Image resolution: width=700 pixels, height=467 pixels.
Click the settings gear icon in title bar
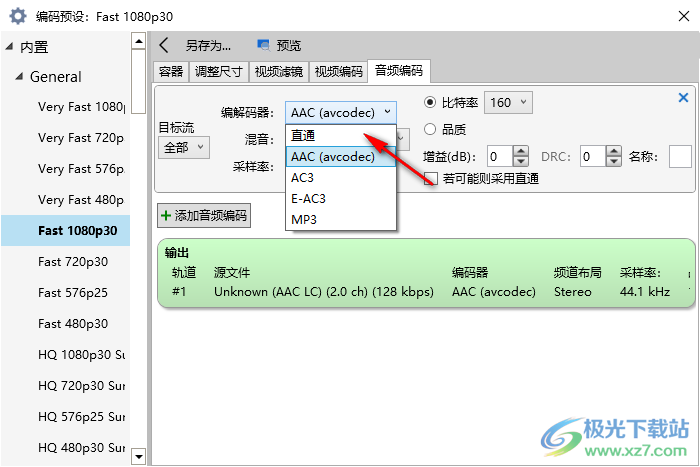[x=18, y=17]
